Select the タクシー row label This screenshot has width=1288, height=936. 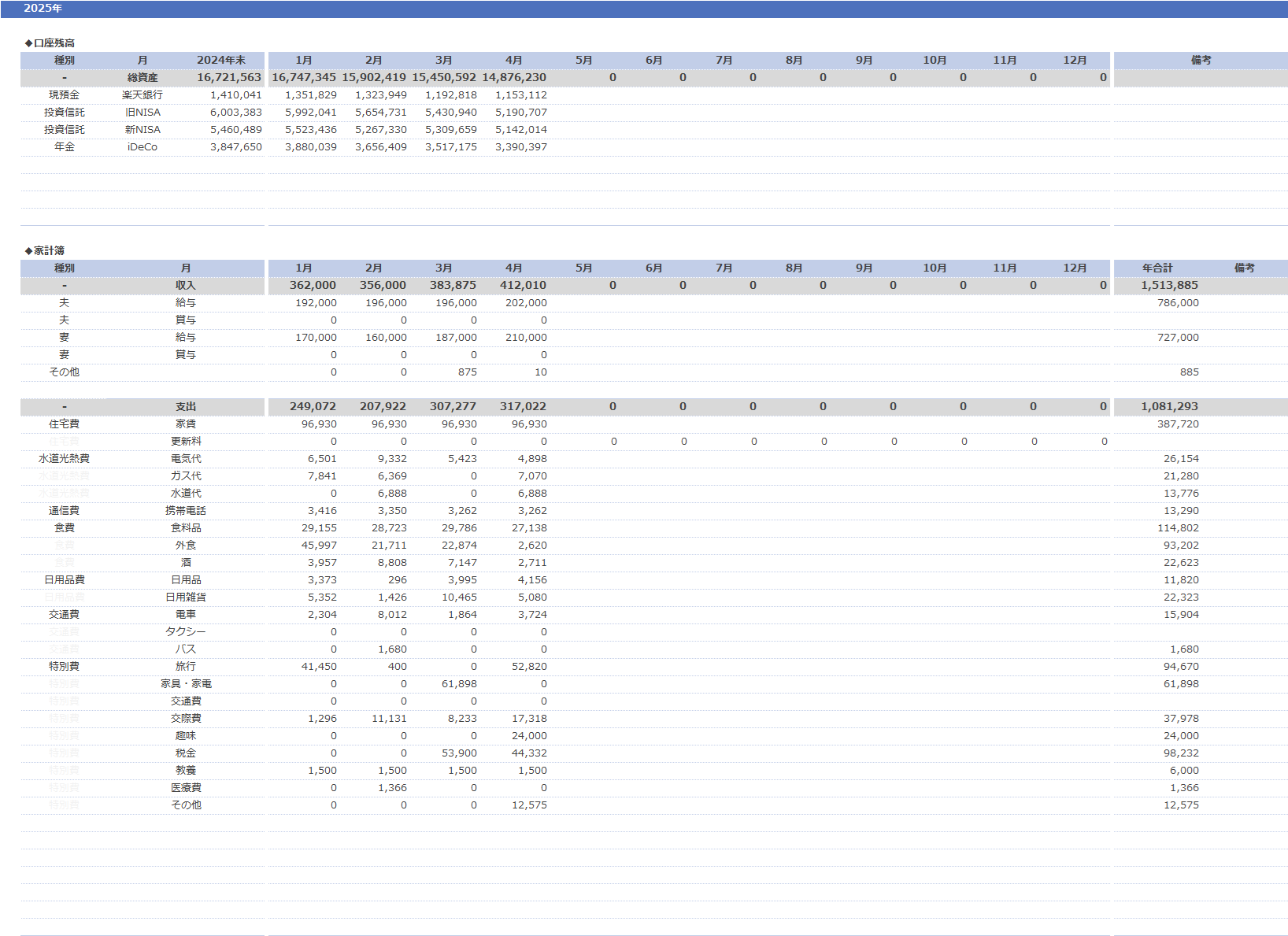(186, 632)
